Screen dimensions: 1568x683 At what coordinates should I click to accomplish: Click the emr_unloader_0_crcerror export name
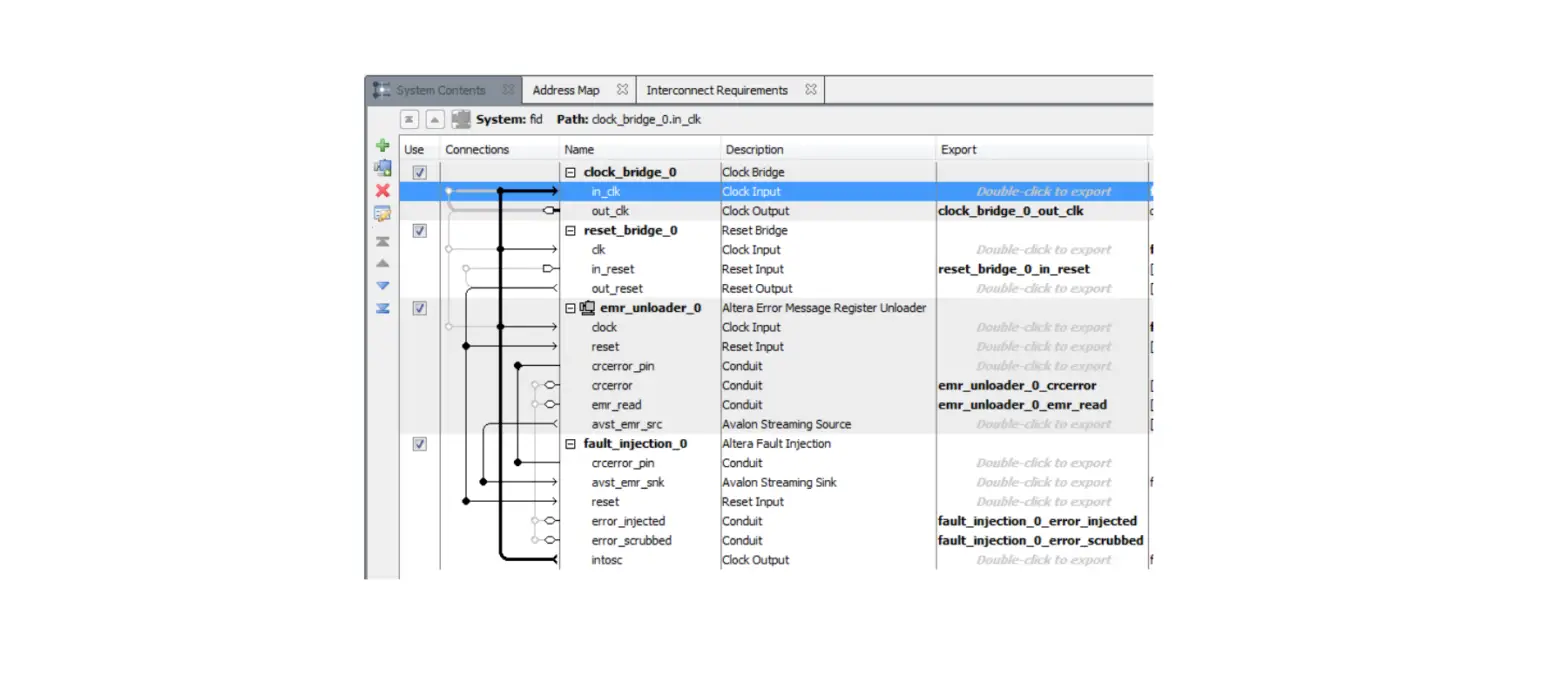[x=1017, y=385]
